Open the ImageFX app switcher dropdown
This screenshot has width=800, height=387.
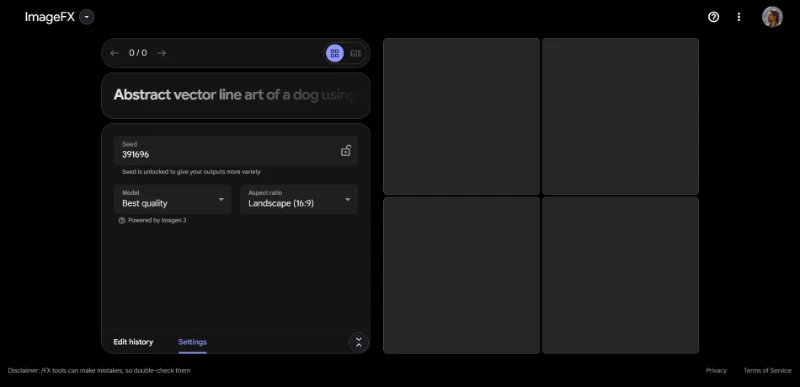(87, 17)
